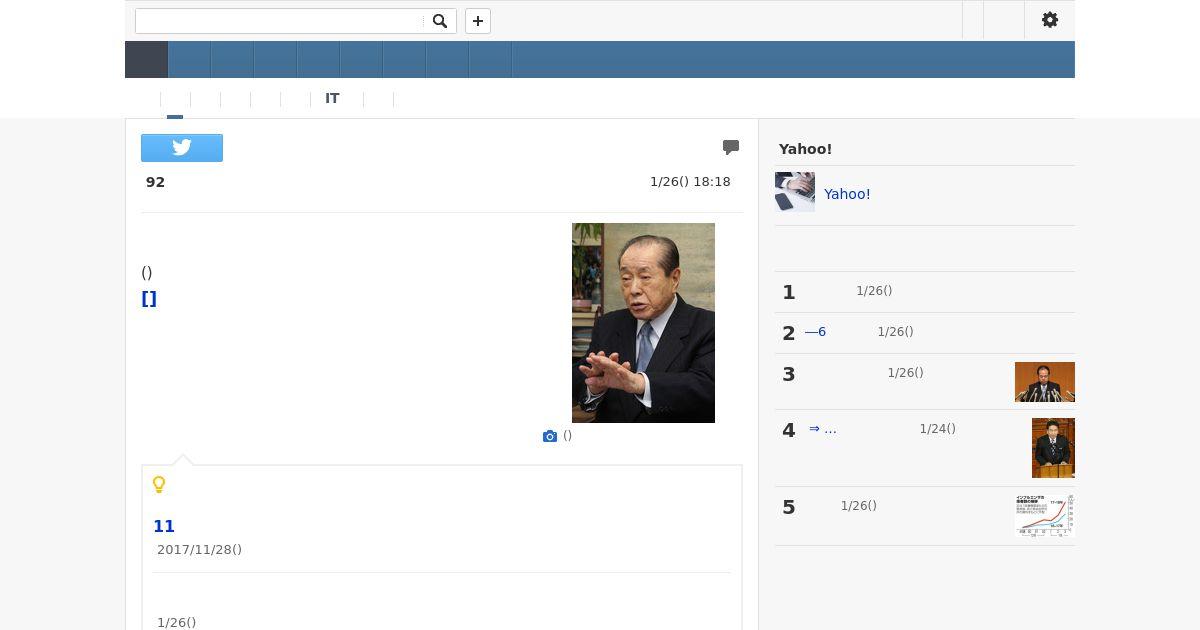Image resolution: width=1200 pixels, height=630 pixels.
Task: Click the camera icon under the photo
Action: point(550,436)
